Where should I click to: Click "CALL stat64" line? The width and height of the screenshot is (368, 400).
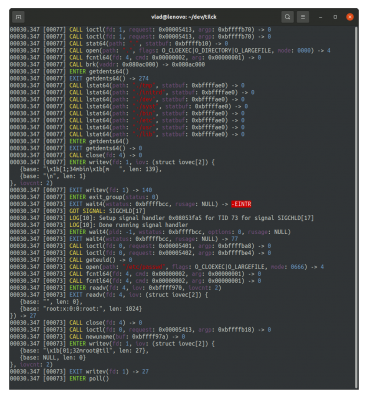(119, 44)
